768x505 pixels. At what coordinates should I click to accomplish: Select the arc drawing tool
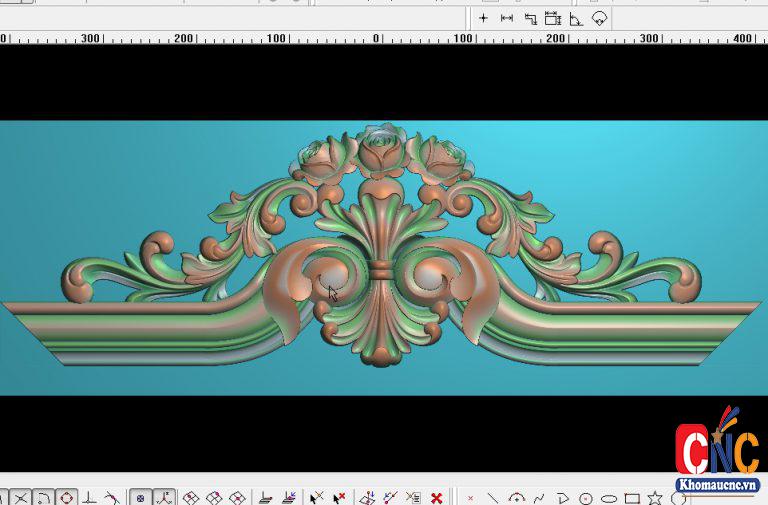516,497
